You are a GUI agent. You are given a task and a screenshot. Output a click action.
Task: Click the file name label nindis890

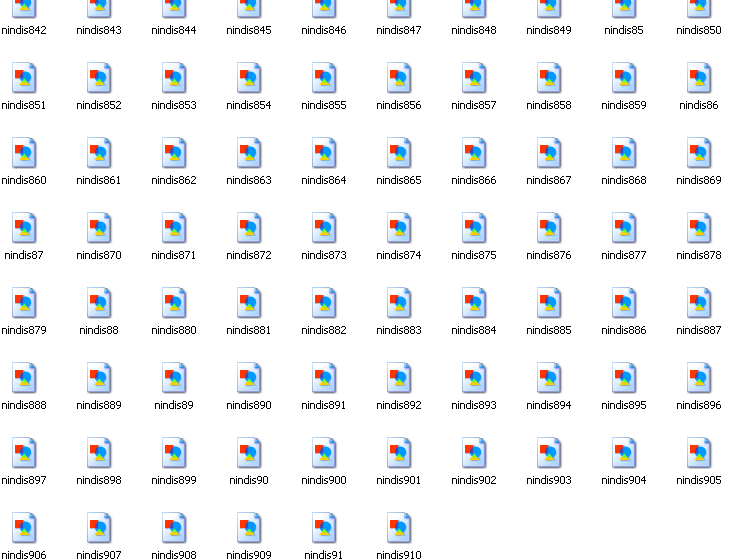249,405
